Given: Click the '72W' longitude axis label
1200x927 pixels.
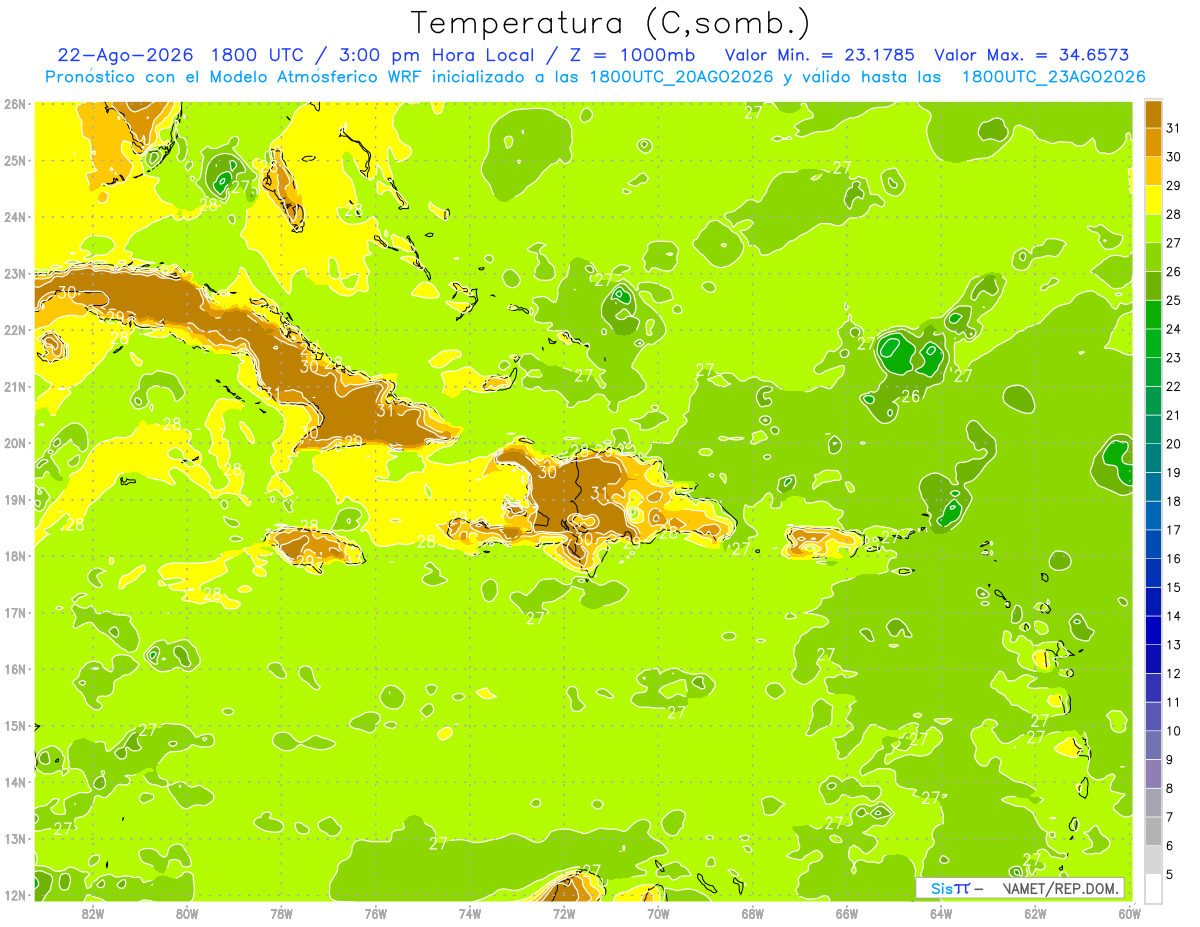Looking at the screenshot, I should pyautogui.click(x=564, y=913).
